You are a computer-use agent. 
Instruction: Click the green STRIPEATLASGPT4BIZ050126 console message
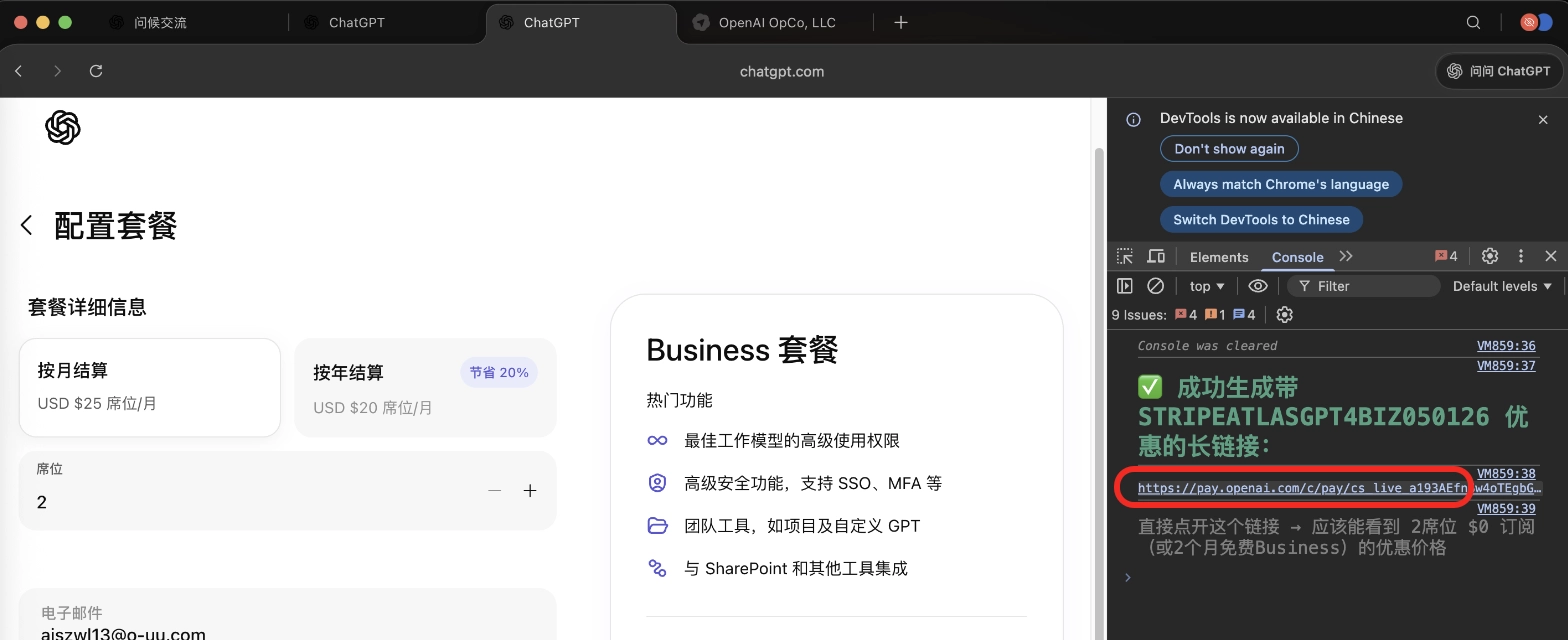pos(1332,416)
